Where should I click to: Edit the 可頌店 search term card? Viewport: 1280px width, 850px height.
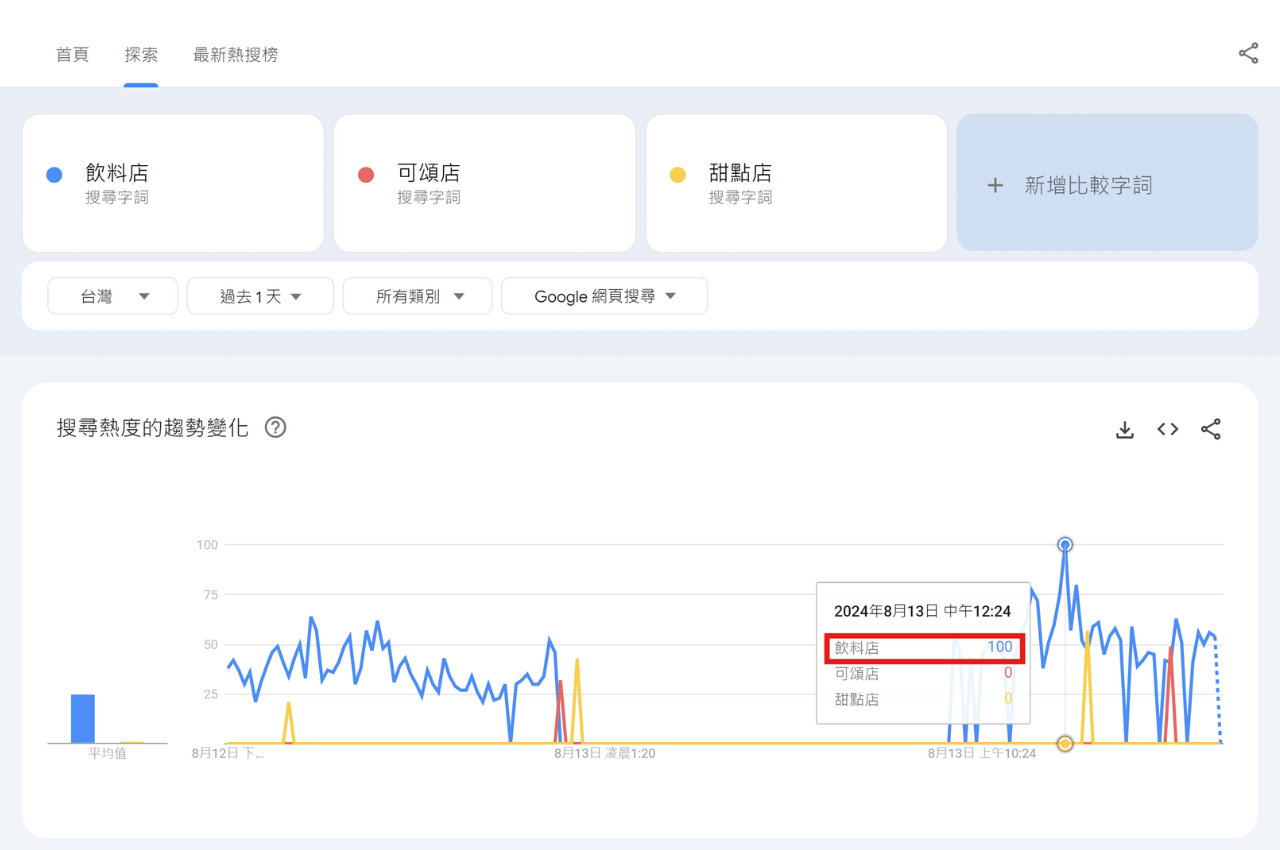point(485,183)
